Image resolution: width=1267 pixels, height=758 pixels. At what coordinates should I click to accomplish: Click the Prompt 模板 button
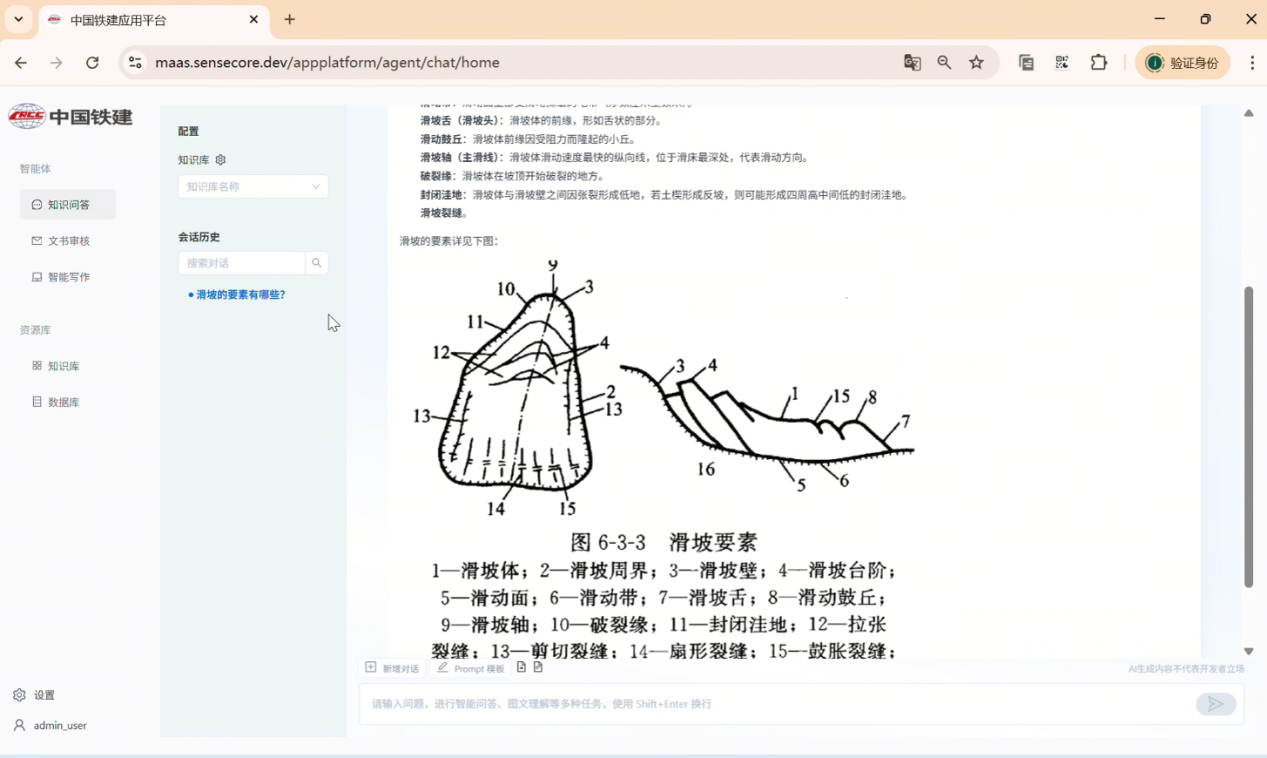[471, 668]
